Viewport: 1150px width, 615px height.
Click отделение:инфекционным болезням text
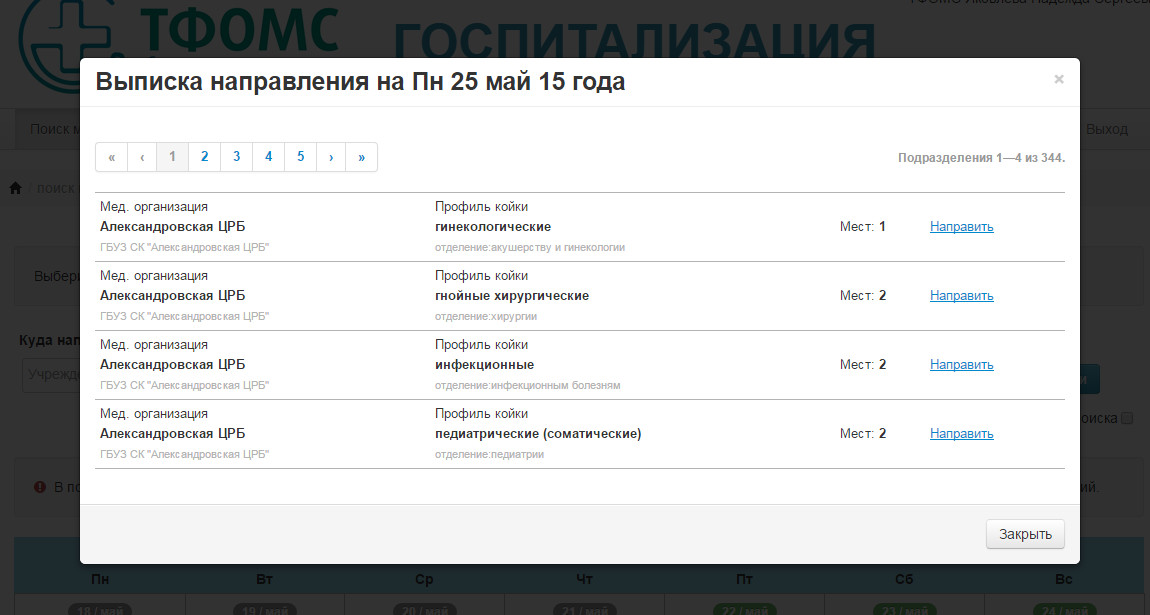click(x=527, y=385)
